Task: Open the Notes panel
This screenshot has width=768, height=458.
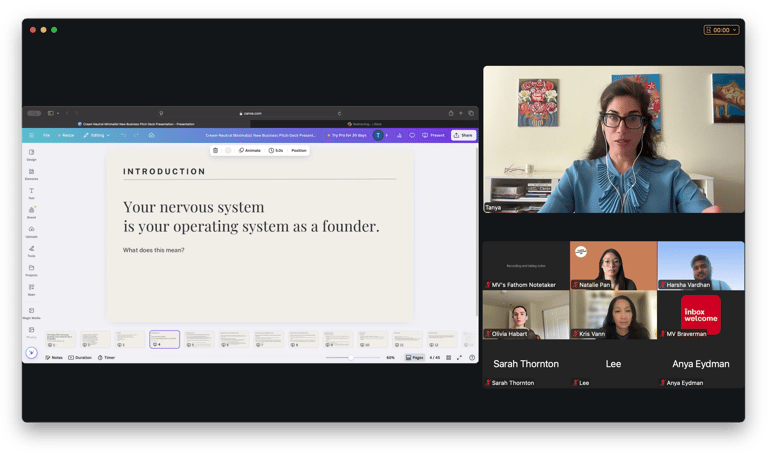Action: pos(54,358)
